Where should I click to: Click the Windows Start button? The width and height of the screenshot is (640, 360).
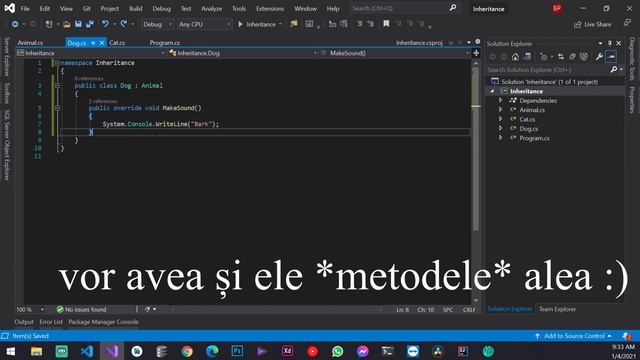pyautogui.click(x=11, y=351)
